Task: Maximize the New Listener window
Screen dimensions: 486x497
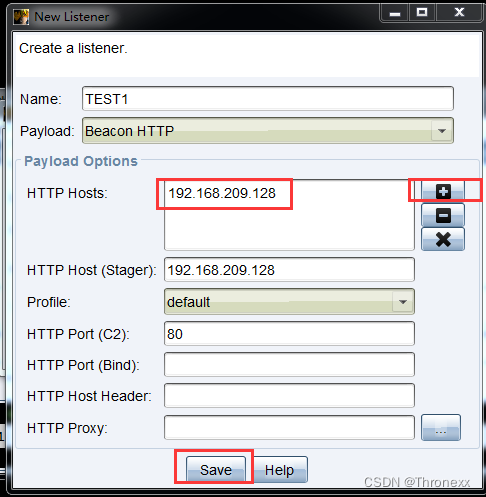Action: click(422, 13)
